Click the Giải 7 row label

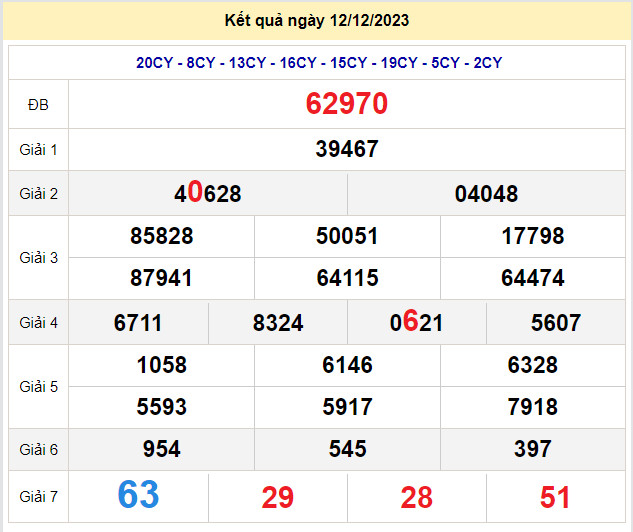[38, 496]
